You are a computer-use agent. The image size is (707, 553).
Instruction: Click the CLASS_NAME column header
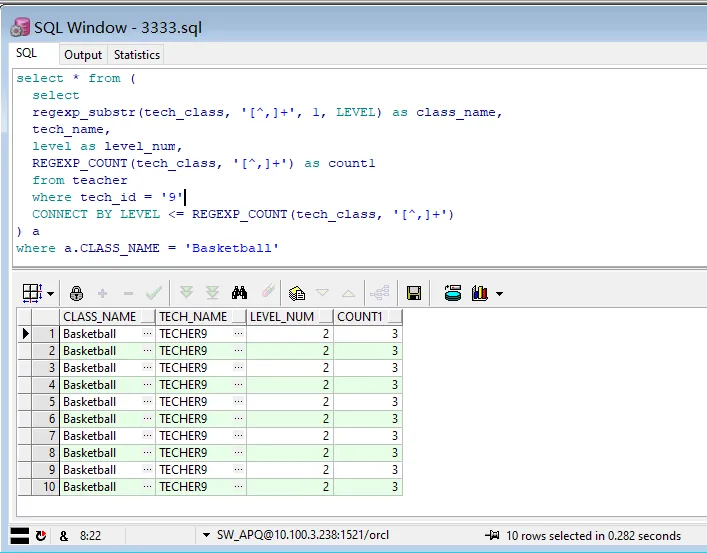tap(100, 317)
